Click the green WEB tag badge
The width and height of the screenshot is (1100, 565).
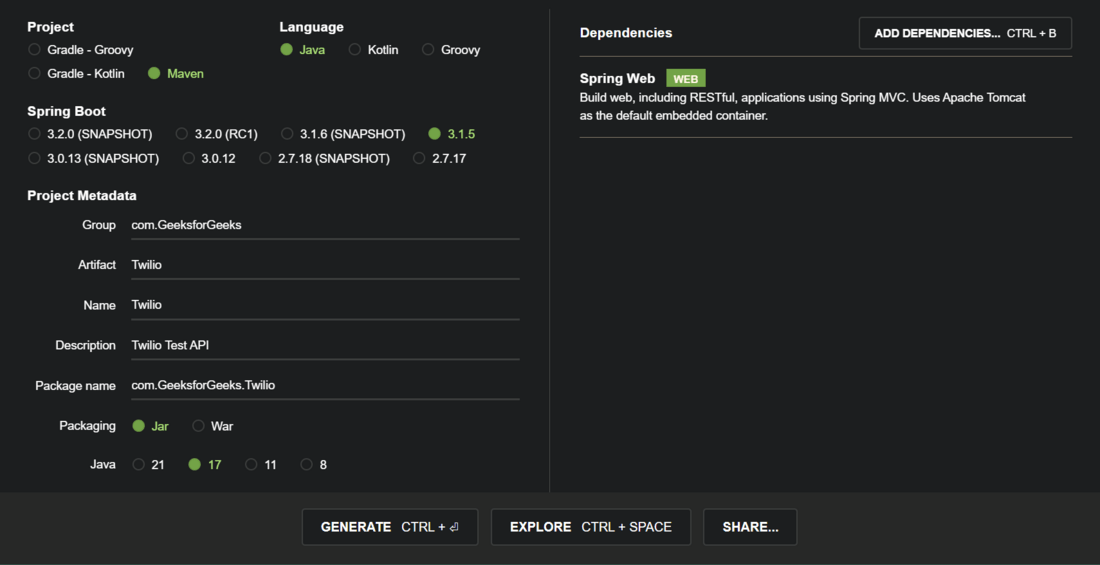685,79
